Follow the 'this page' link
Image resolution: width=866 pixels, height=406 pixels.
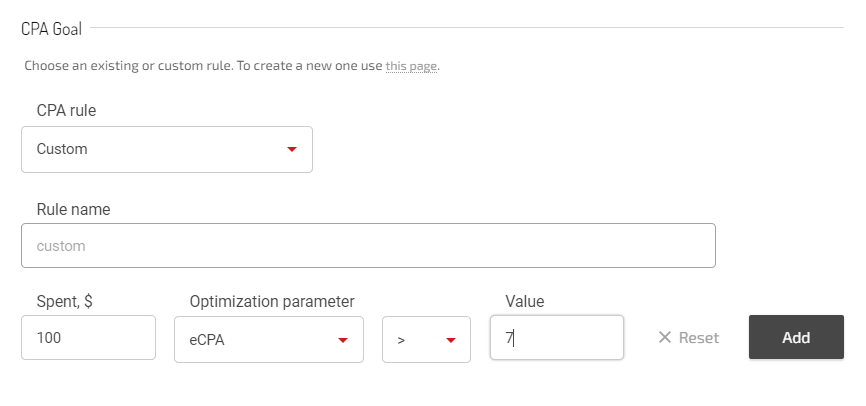pos(411,66)
